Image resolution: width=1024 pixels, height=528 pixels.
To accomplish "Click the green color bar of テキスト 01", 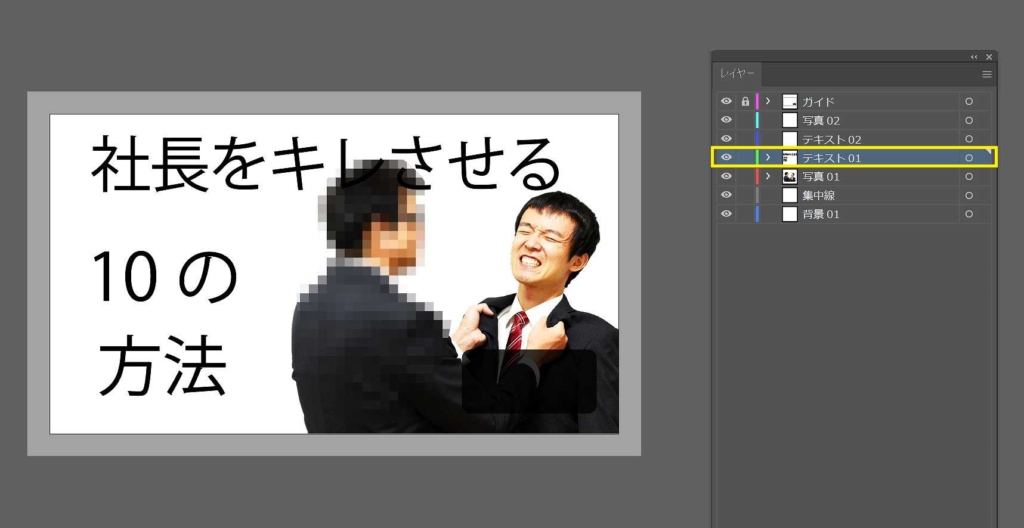I will coord(757,157).
